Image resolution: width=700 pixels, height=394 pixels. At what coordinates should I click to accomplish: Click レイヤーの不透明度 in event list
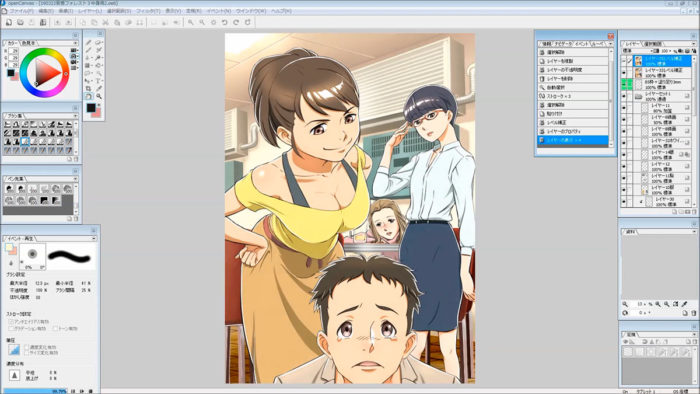coord(573,70)
